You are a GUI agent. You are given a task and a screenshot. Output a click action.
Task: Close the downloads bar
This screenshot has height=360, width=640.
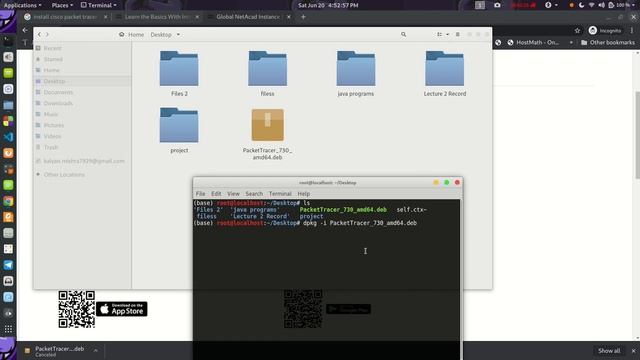click(633, 351)
